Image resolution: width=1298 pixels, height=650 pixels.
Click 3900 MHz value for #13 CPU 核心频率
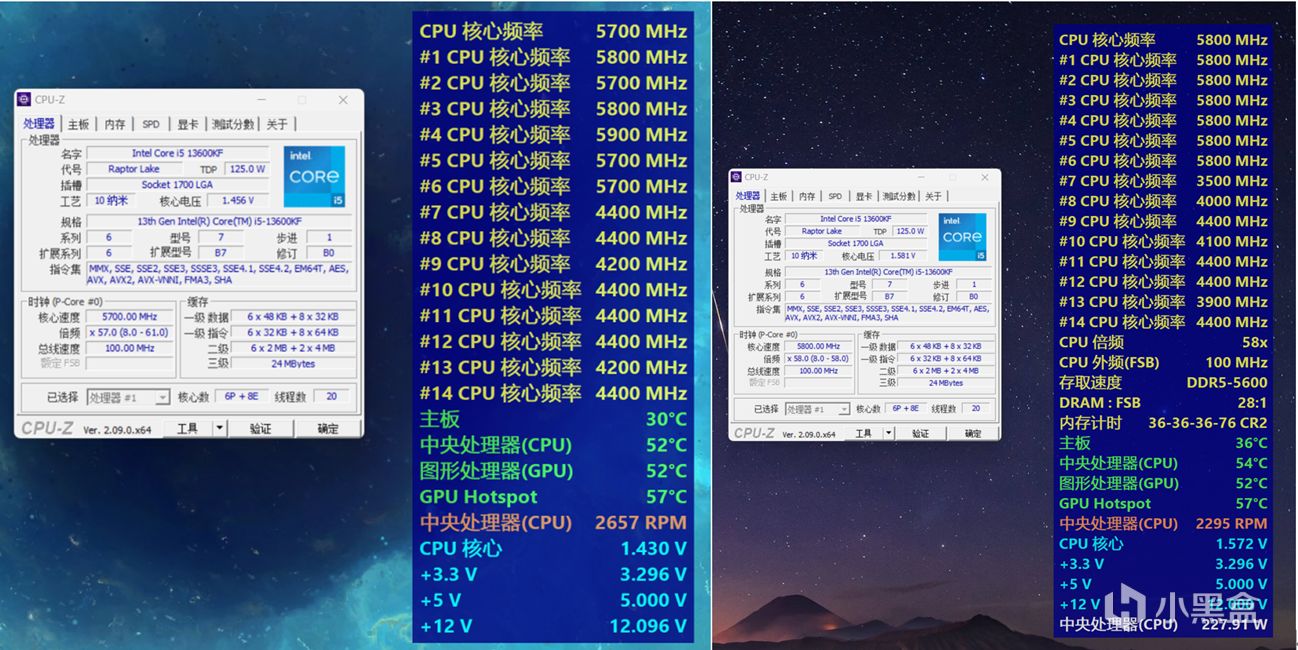1232,302
